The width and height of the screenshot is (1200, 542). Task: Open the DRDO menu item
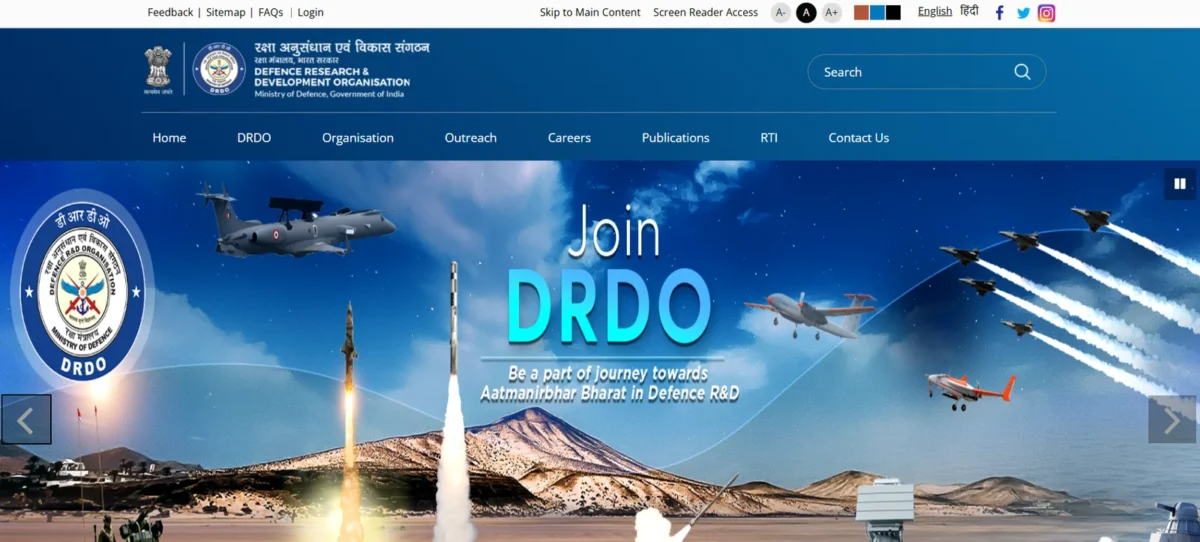254,138
